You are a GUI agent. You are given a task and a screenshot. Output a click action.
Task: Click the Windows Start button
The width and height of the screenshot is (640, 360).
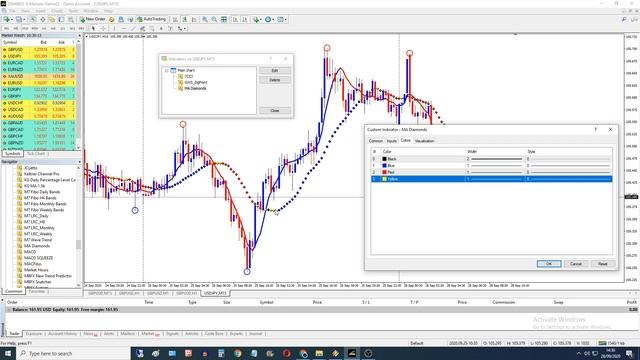click(x=7, y=353)
